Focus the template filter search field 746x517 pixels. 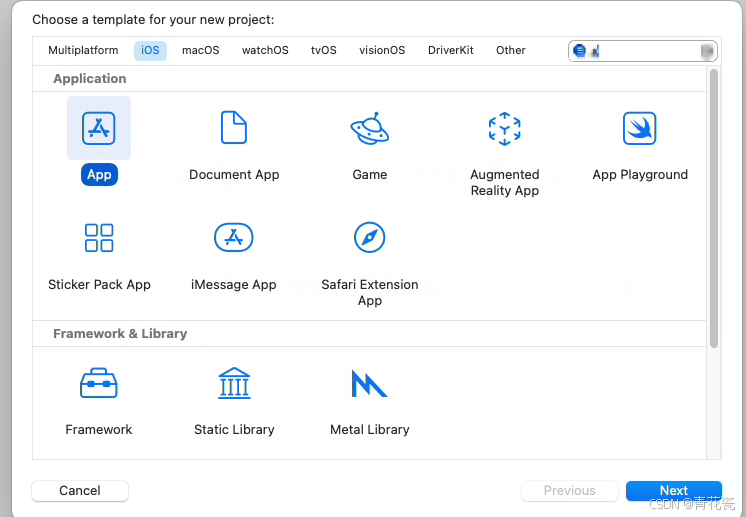point(643,50)
